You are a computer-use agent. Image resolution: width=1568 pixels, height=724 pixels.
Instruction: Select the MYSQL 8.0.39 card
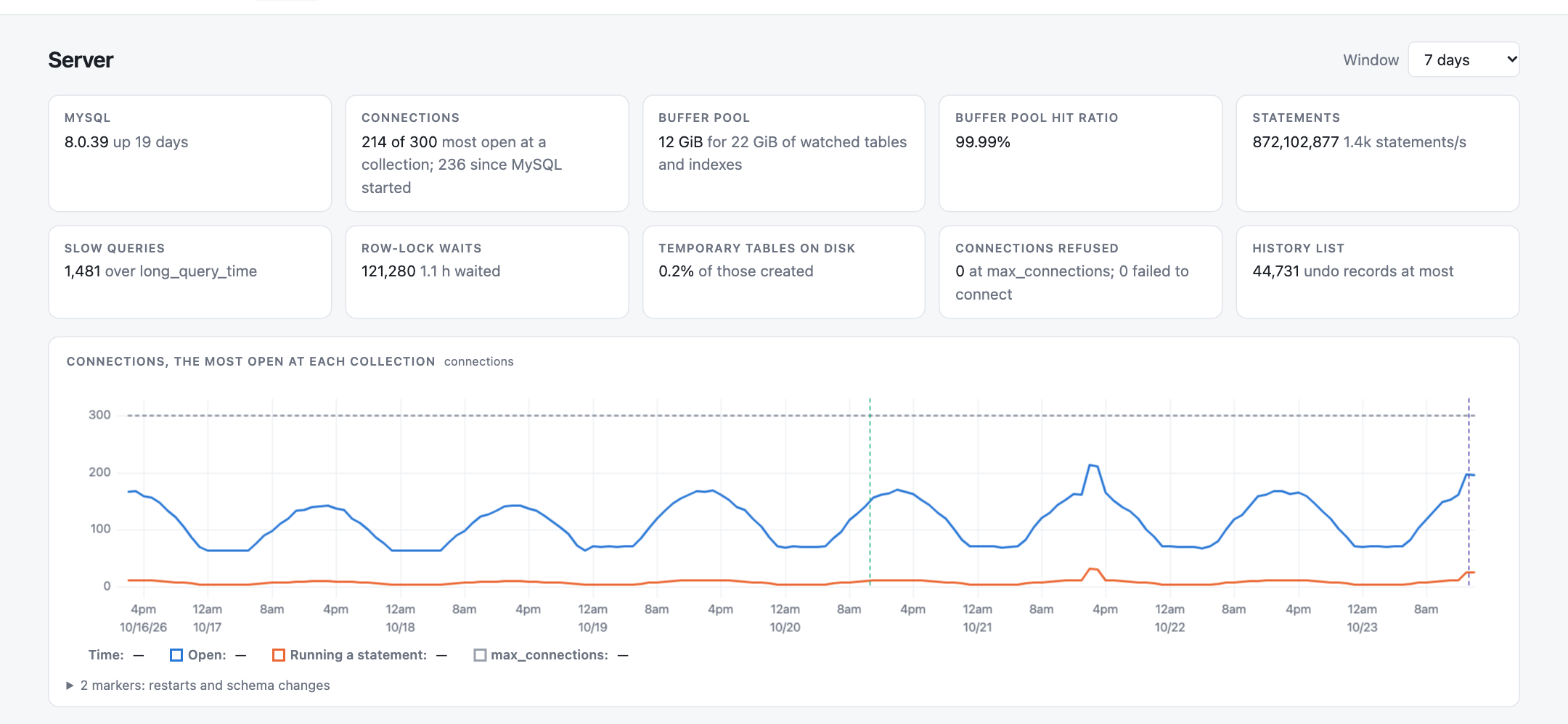(190, 153)
